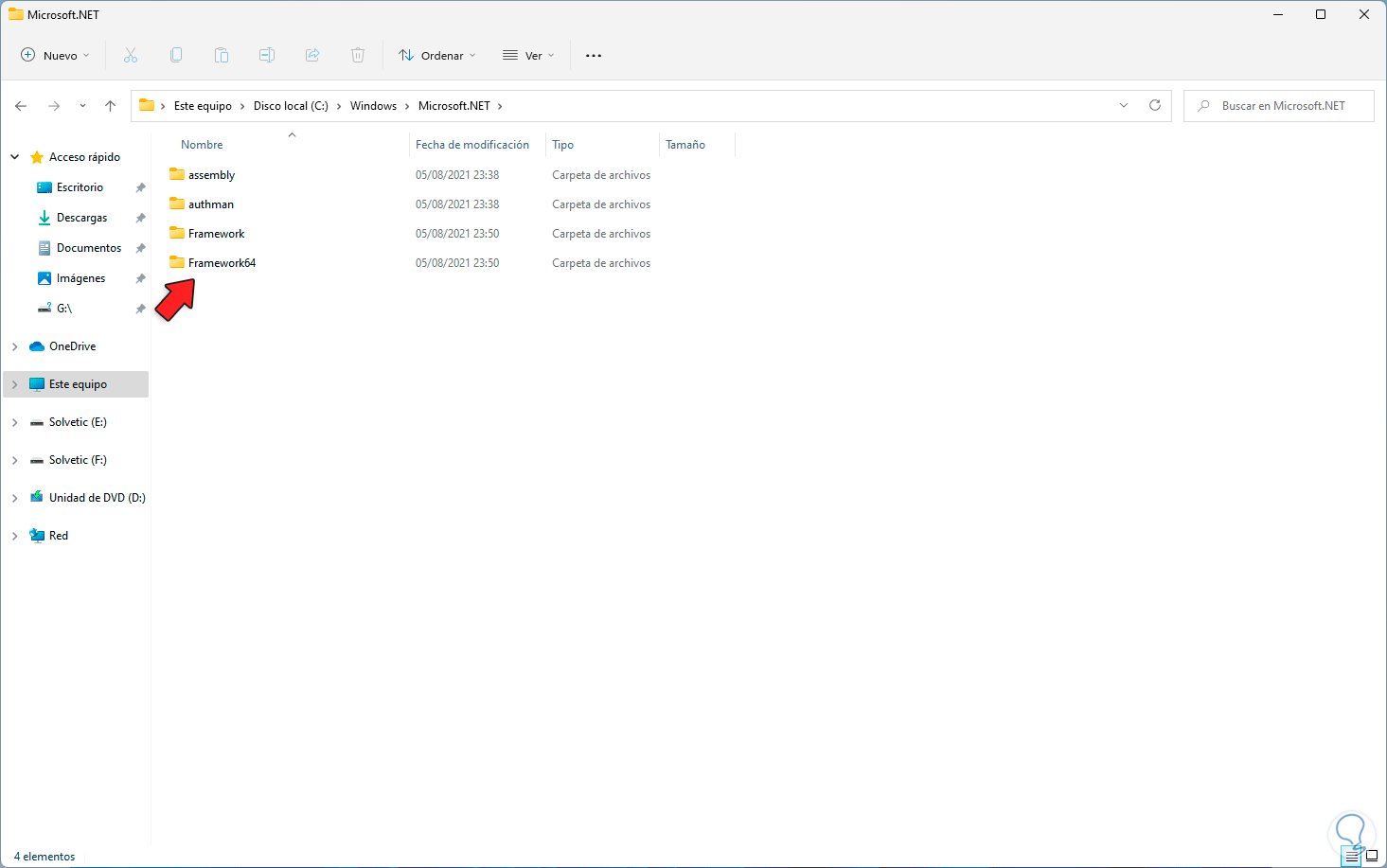This screenshot has height=868, width=1387.
Task: Sort by the Nombre column header
Action: pyautogui.click(x=202, y=145)
